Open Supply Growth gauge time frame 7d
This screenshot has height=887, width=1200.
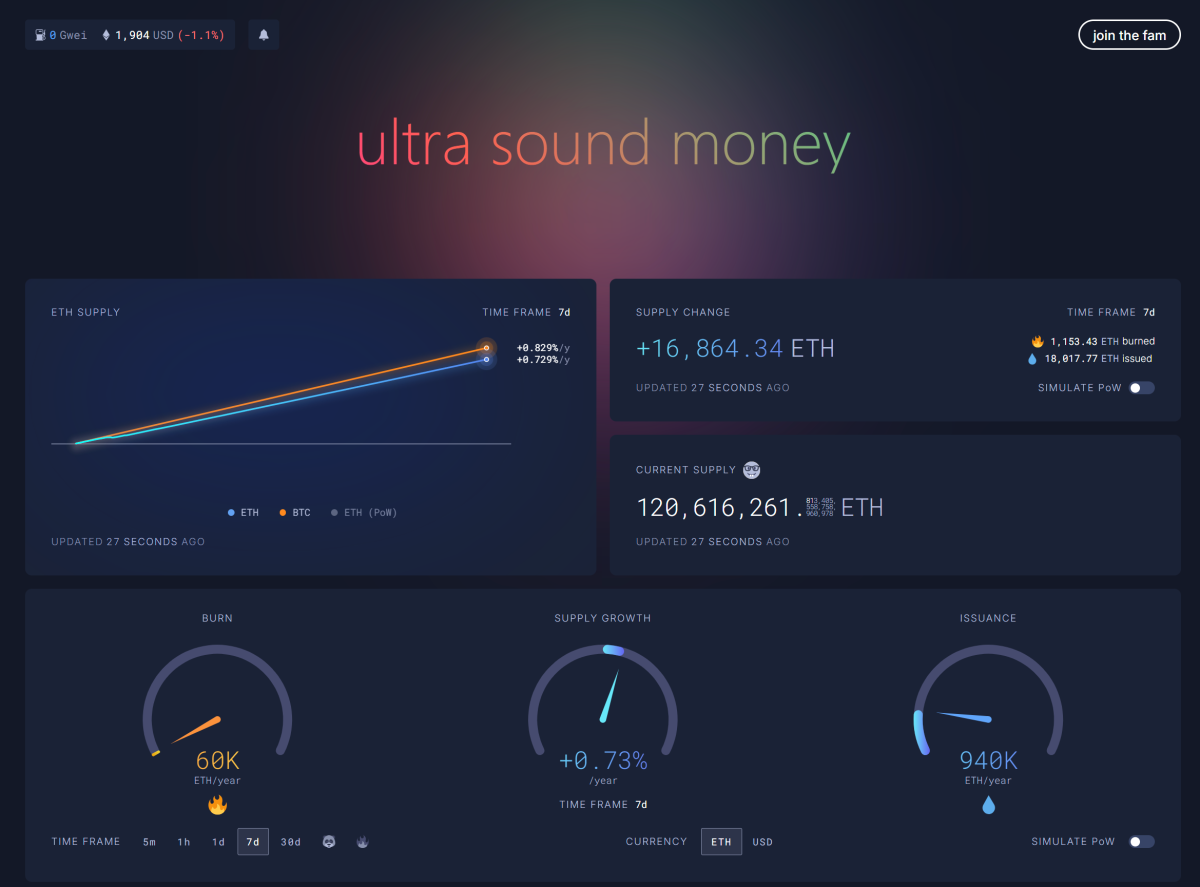point(641,805)
